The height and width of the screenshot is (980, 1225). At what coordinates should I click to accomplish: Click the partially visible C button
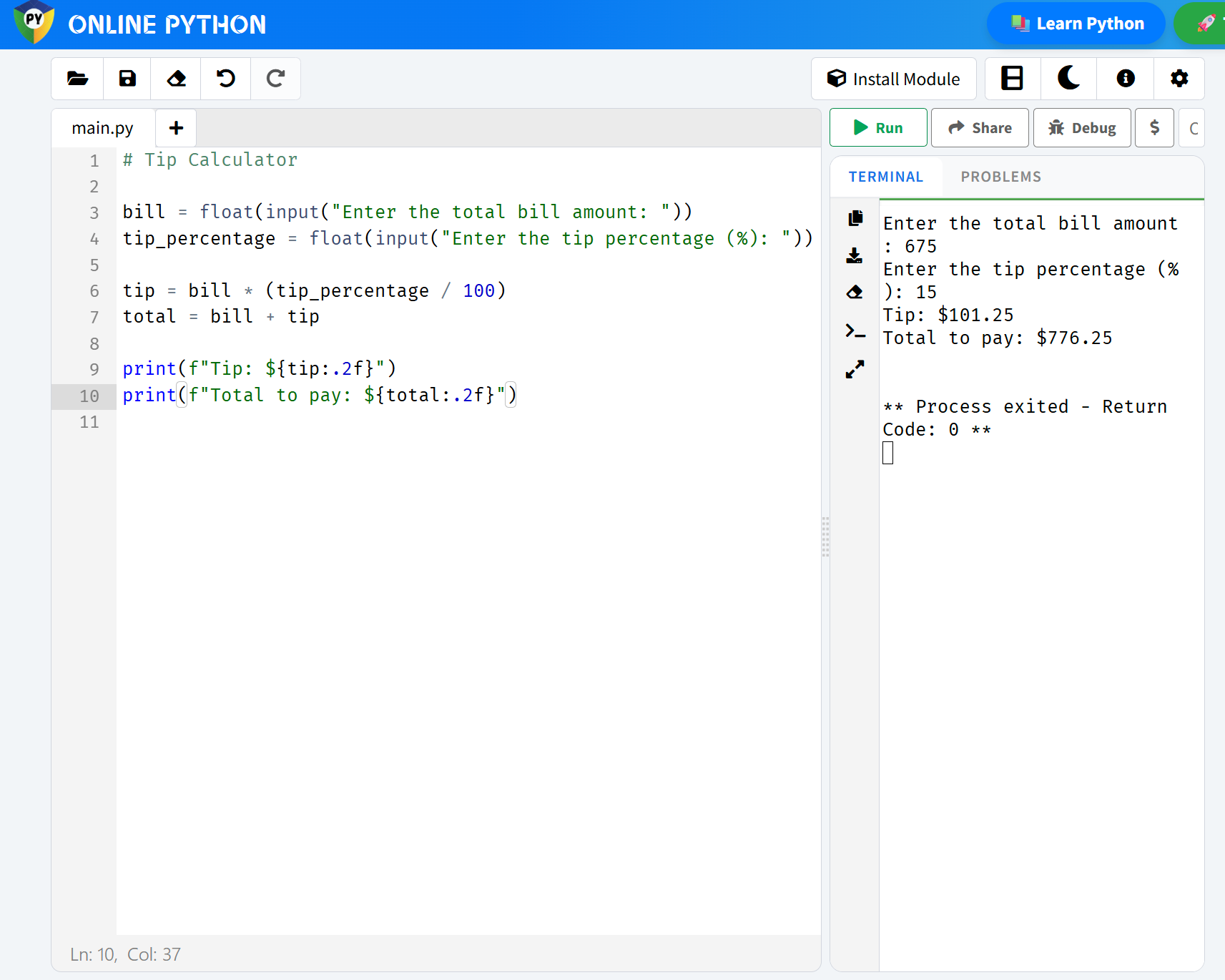[1192, 127]
